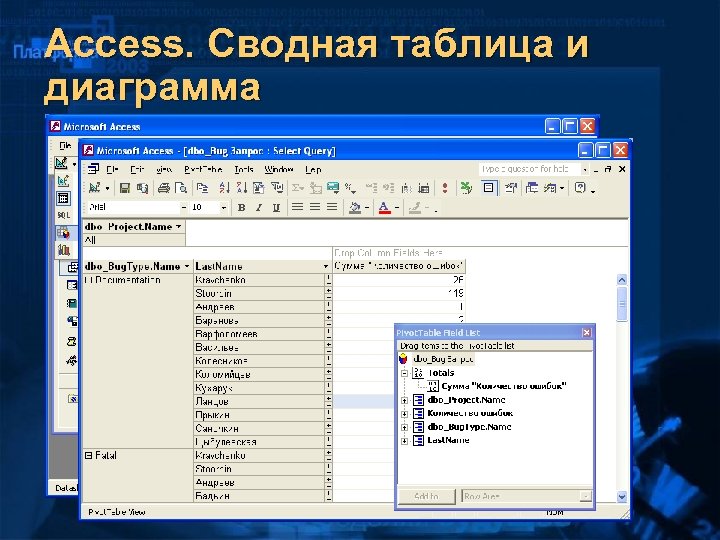Click the SQL view icon in background window
The image size is (720, 540).
63,215
